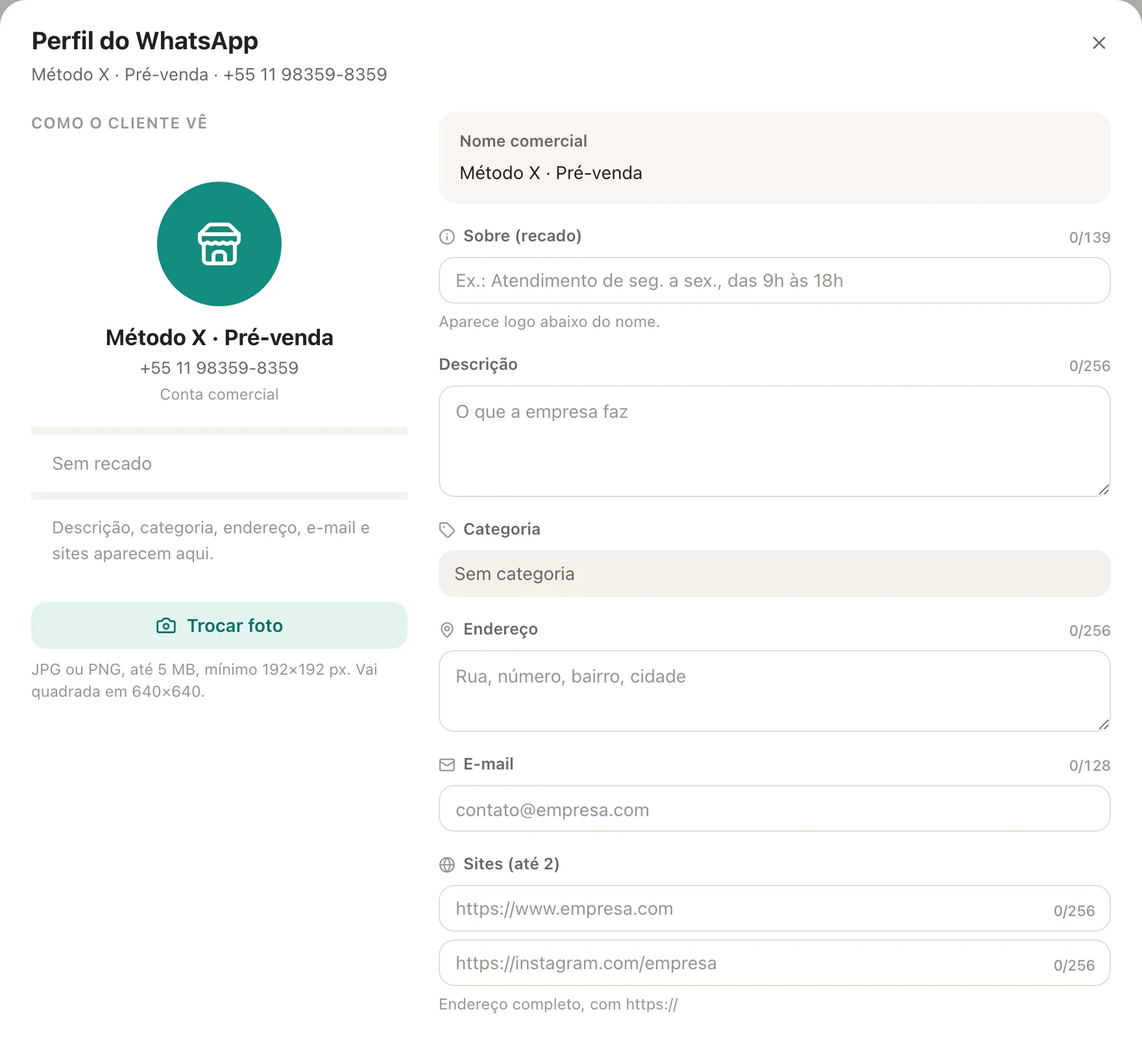The height and width of the screenshot is (1064, 1142).
Task: Click the 'Endereço completo, com https://' hint
Action: [559, 1004]
